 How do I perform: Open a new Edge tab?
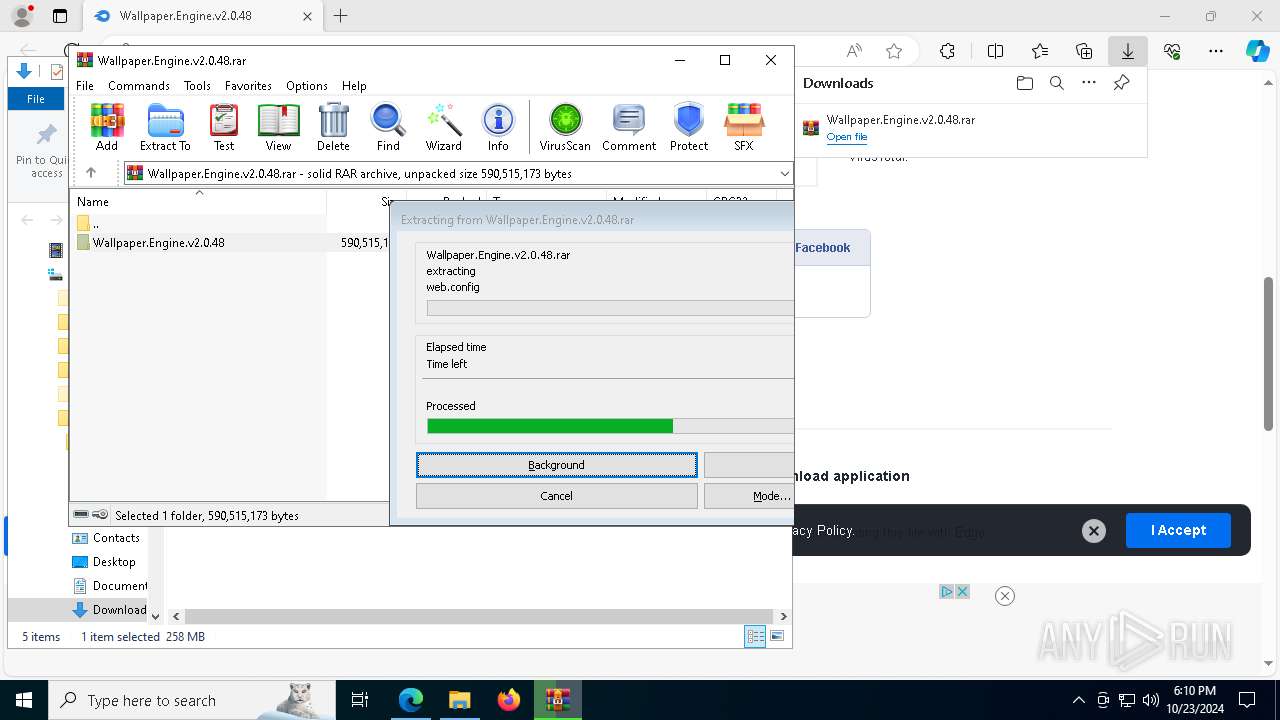click(x=341, y=16)
